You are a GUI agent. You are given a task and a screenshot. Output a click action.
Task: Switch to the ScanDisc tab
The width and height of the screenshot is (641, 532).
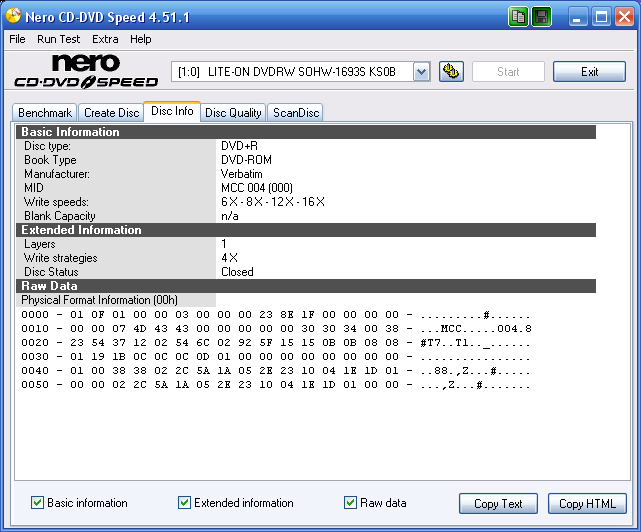click(x=296, y=113)
